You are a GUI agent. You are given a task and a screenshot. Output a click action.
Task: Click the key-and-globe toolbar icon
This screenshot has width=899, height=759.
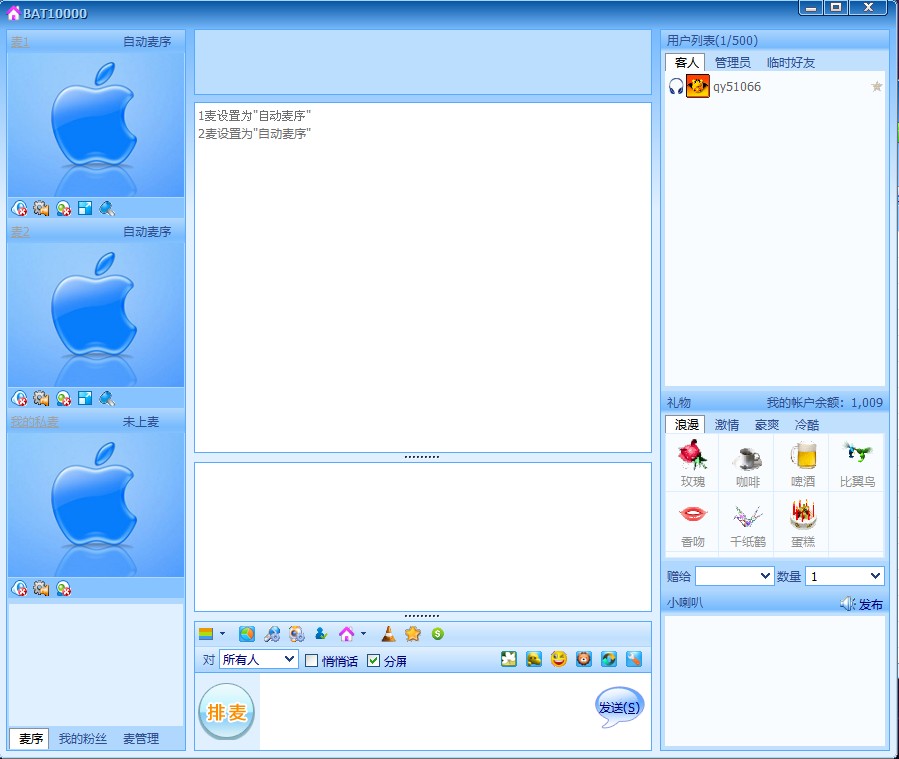point(272,633)
